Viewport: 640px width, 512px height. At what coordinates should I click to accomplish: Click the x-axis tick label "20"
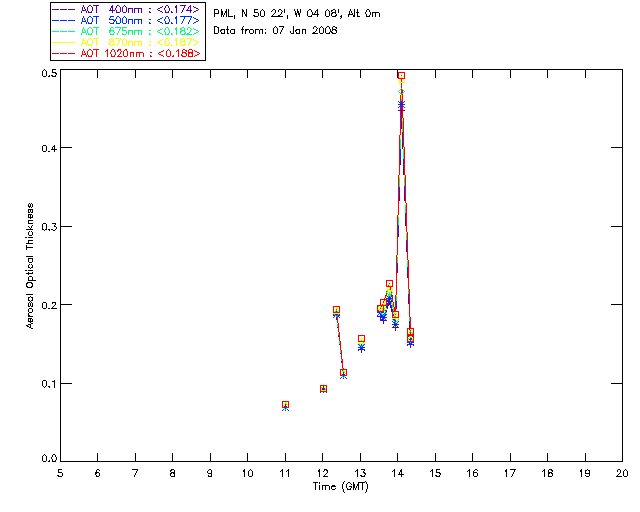point(622,474)
